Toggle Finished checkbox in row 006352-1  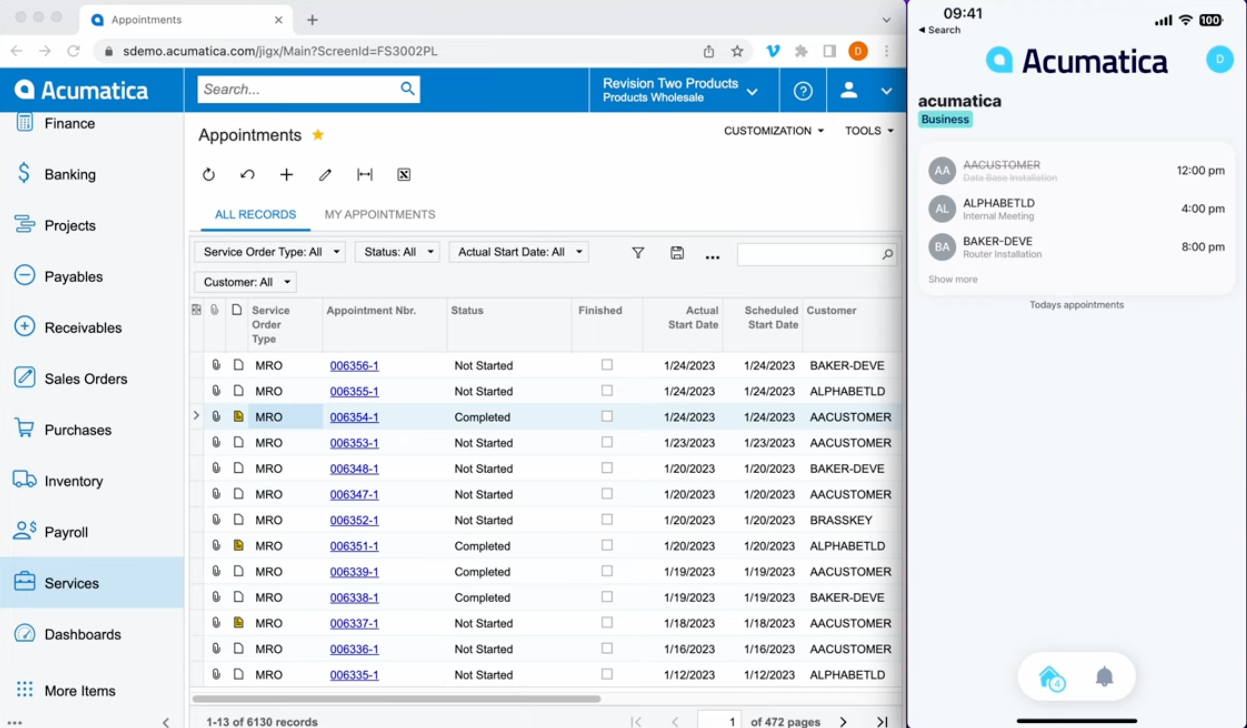click(607, 520)
